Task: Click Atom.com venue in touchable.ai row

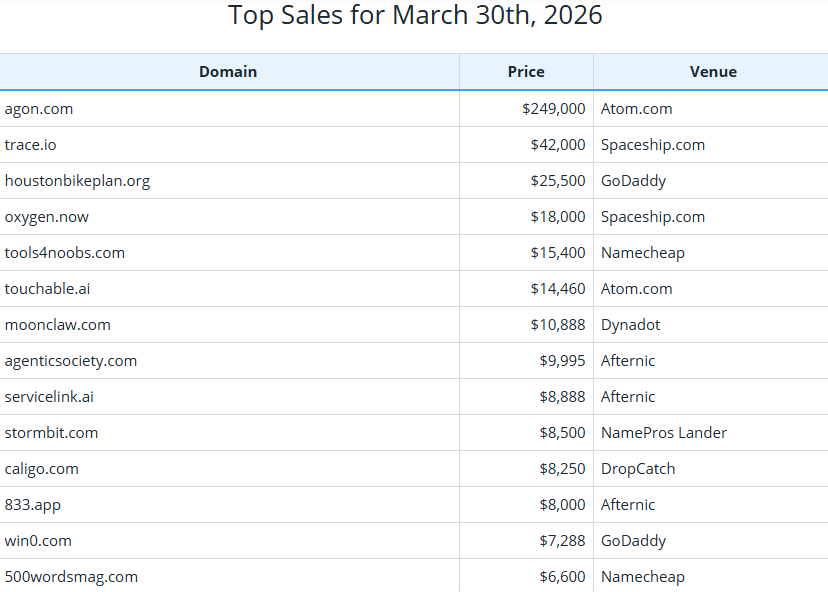Action: tap(637, 289)
